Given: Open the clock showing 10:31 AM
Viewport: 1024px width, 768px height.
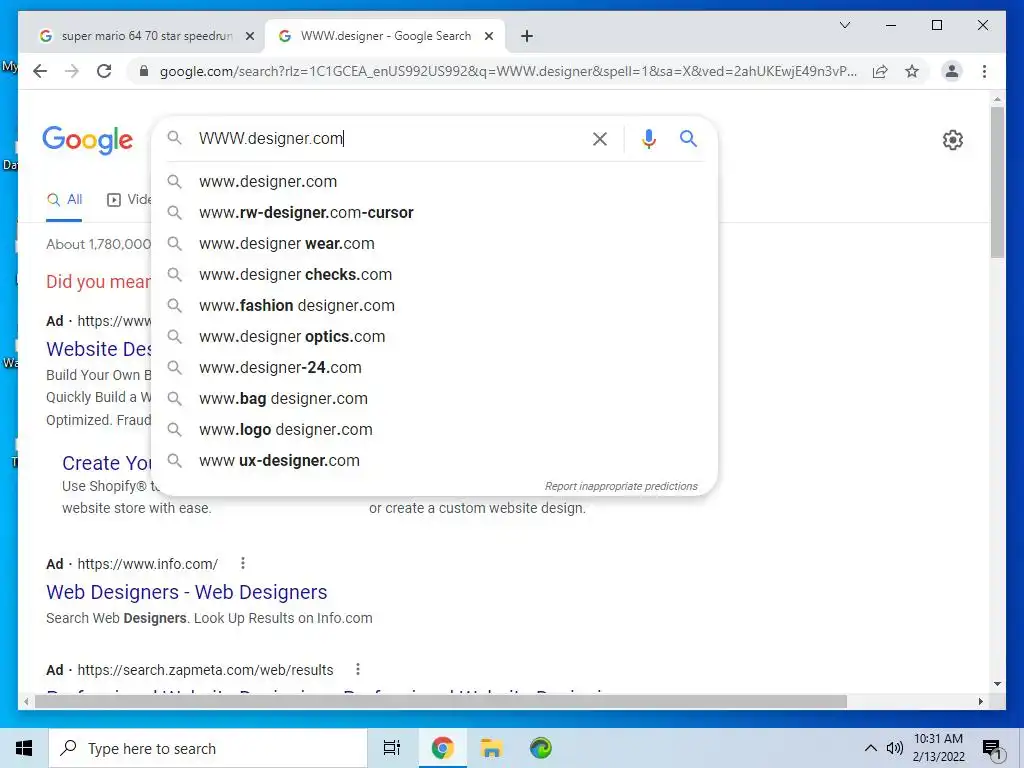Looking at the screenshot, I should [938, 748].
